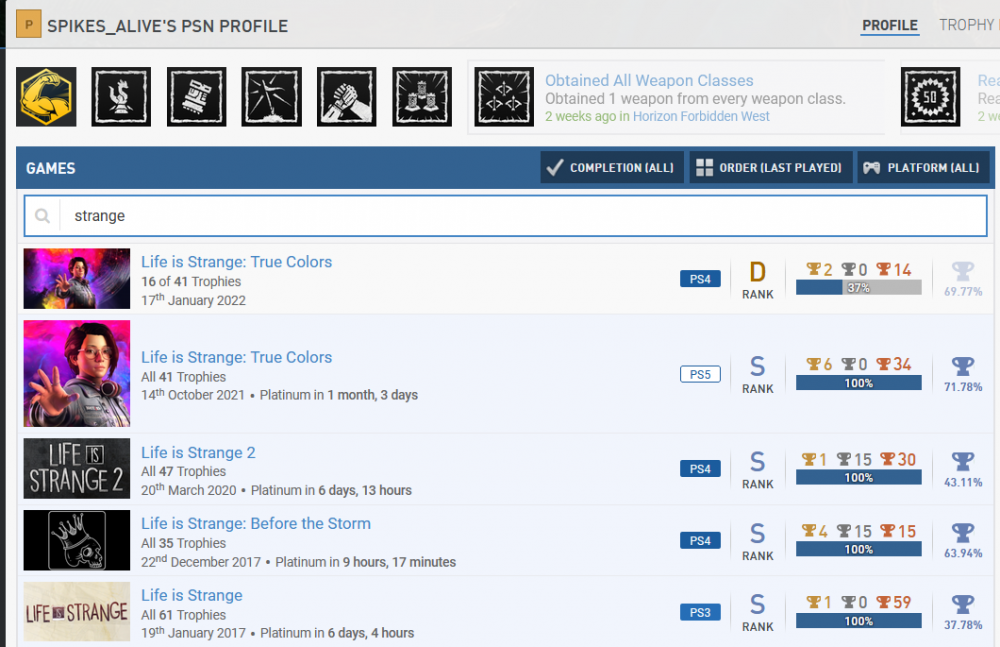Click the 37% progress bar for True Colors
1000x647 pixels.
click(x=858, y=288)
